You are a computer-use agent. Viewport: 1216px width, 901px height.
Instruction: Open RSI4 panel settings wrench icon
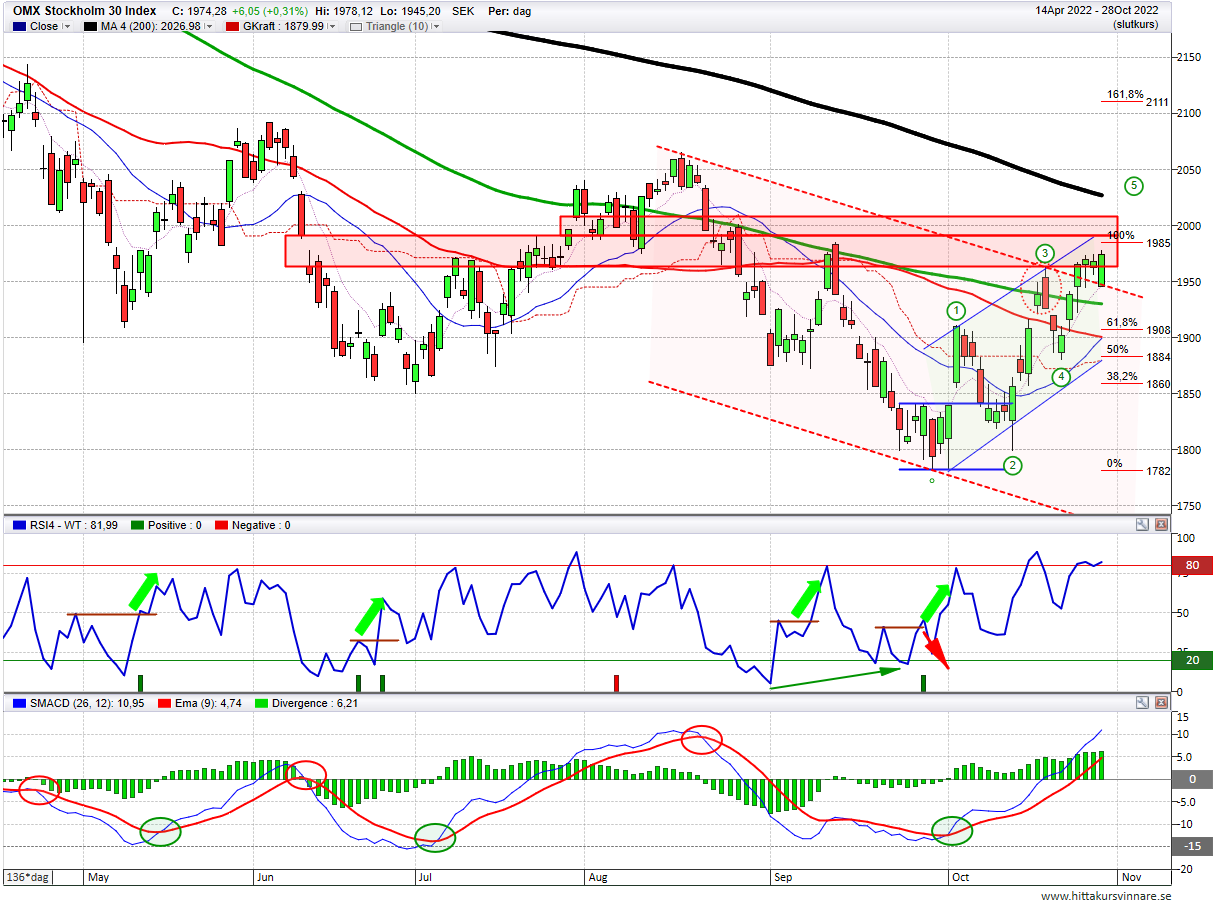click(1143, 524)
